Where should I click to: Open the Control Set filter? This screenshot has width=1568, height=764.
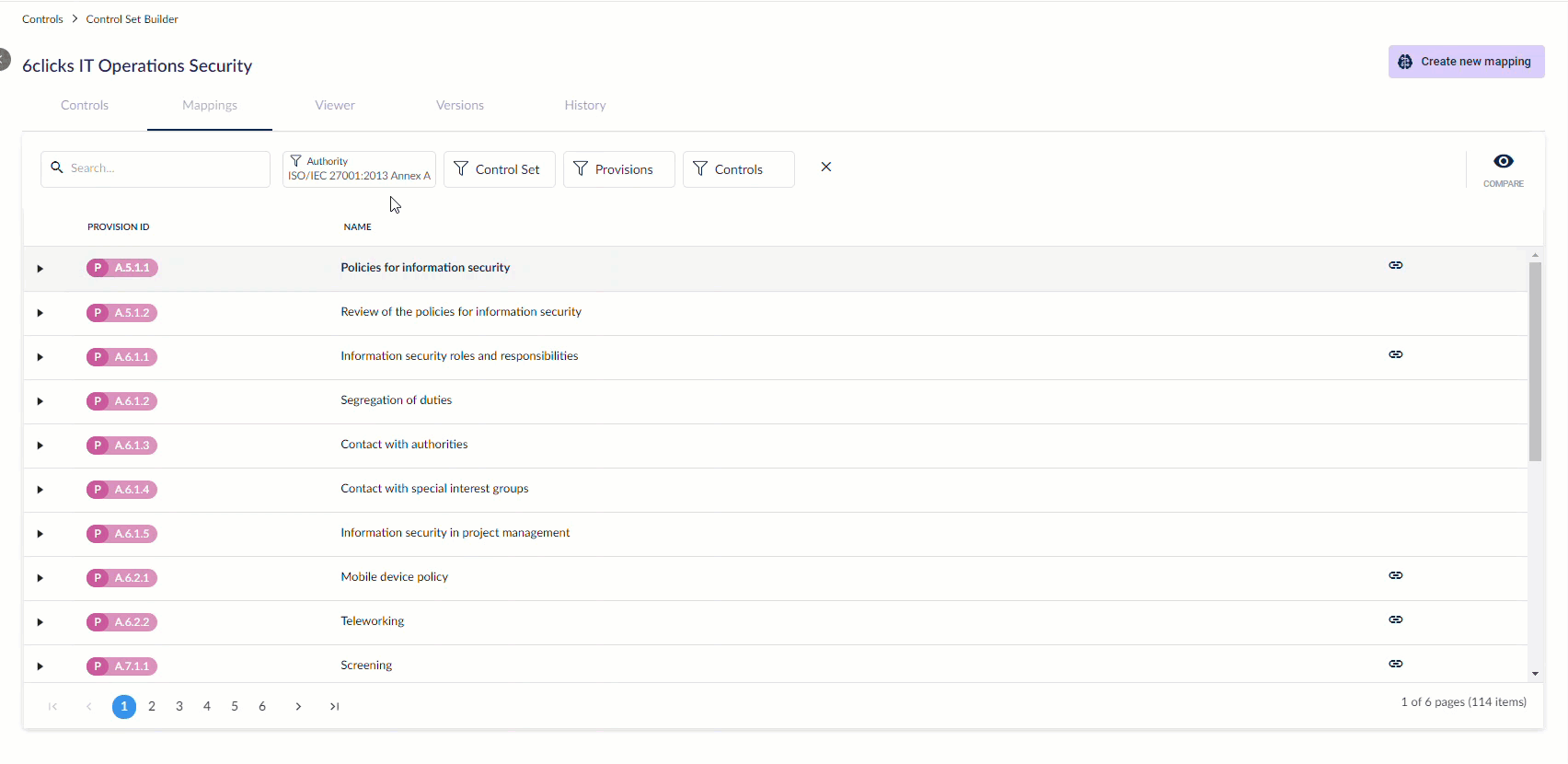coord(499,169)
